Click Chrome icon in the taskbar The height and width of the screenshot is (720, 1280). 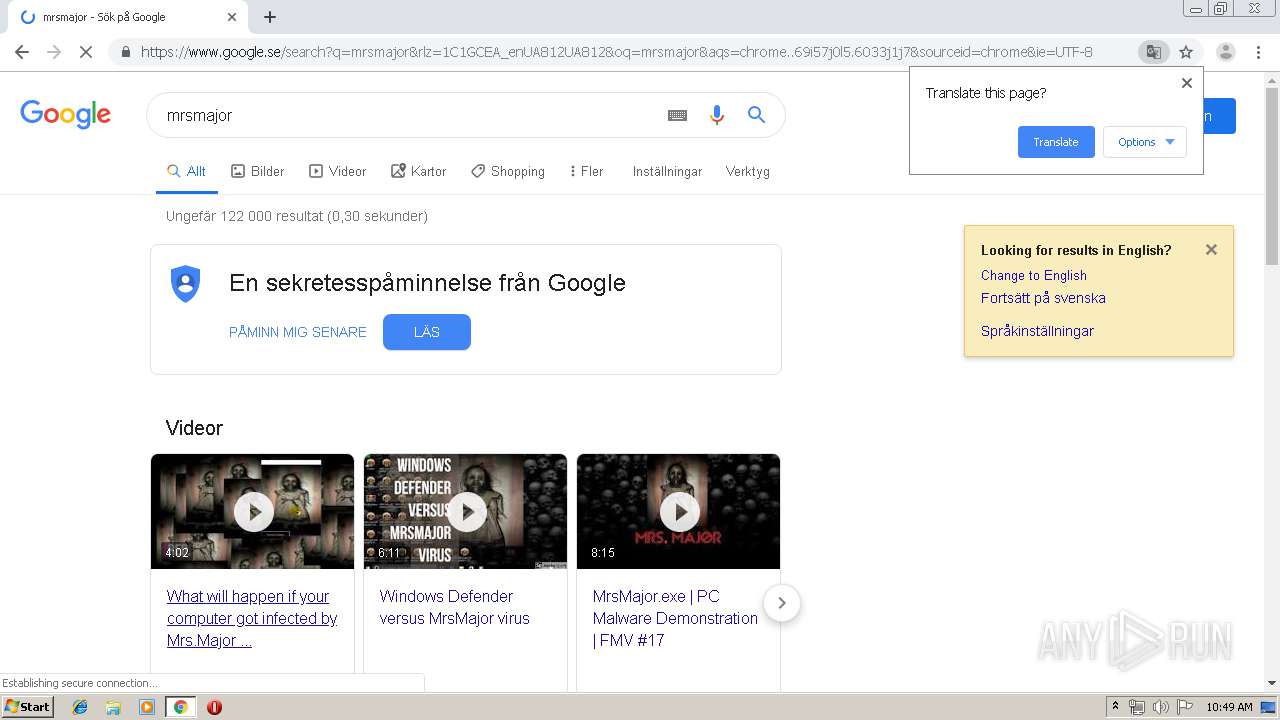pos(180,707)
